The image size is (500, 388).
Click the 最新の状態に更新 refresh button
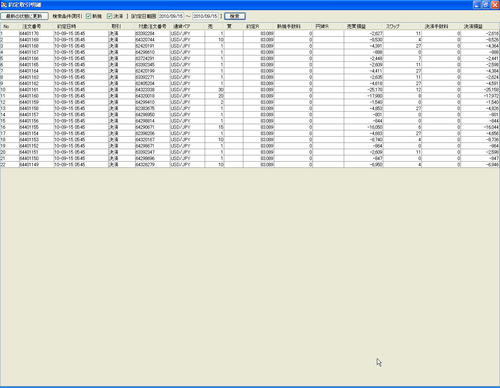[x=24, y=16]
